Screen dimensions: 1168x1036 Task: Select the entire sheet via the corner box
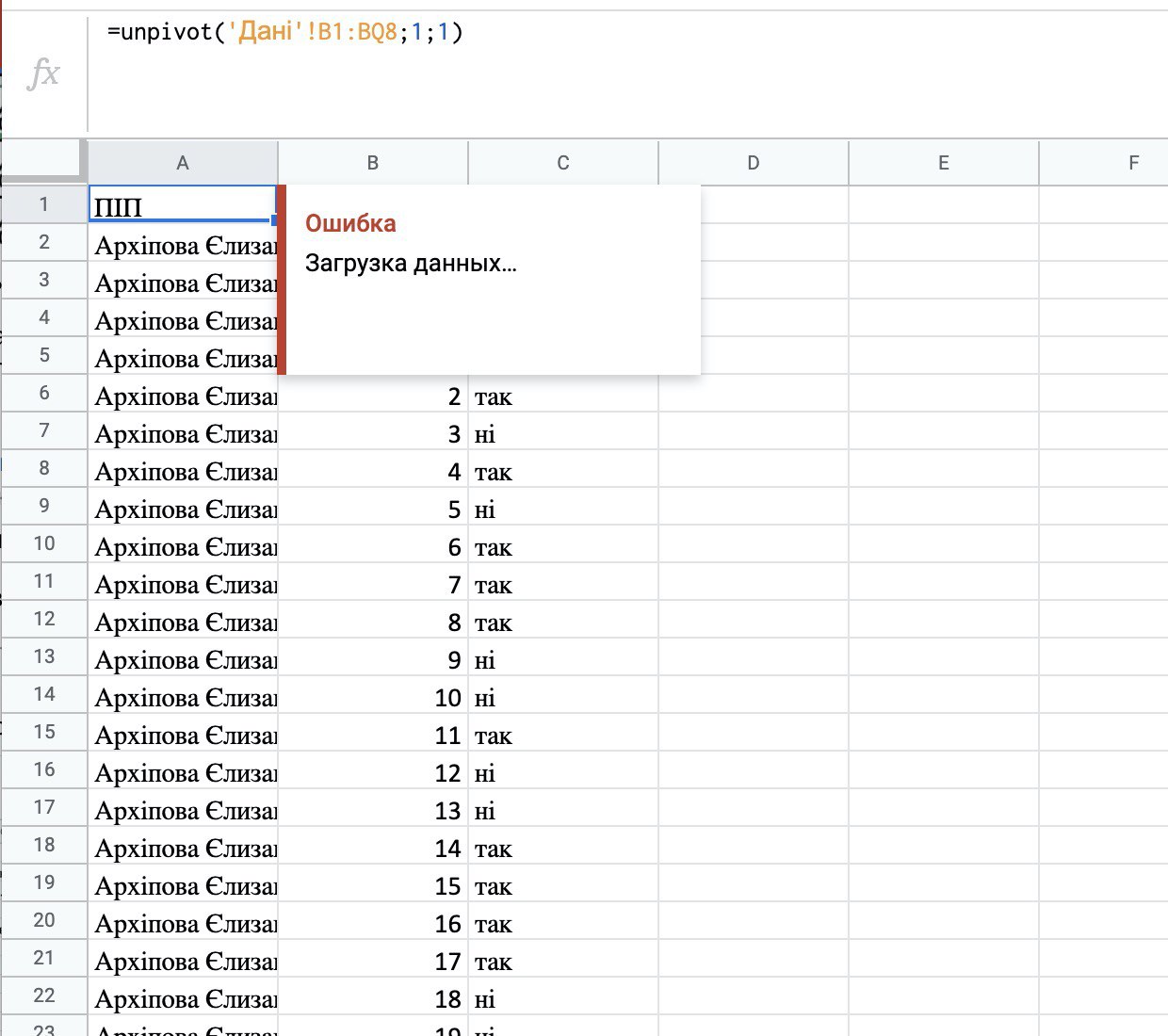point(43,160)
